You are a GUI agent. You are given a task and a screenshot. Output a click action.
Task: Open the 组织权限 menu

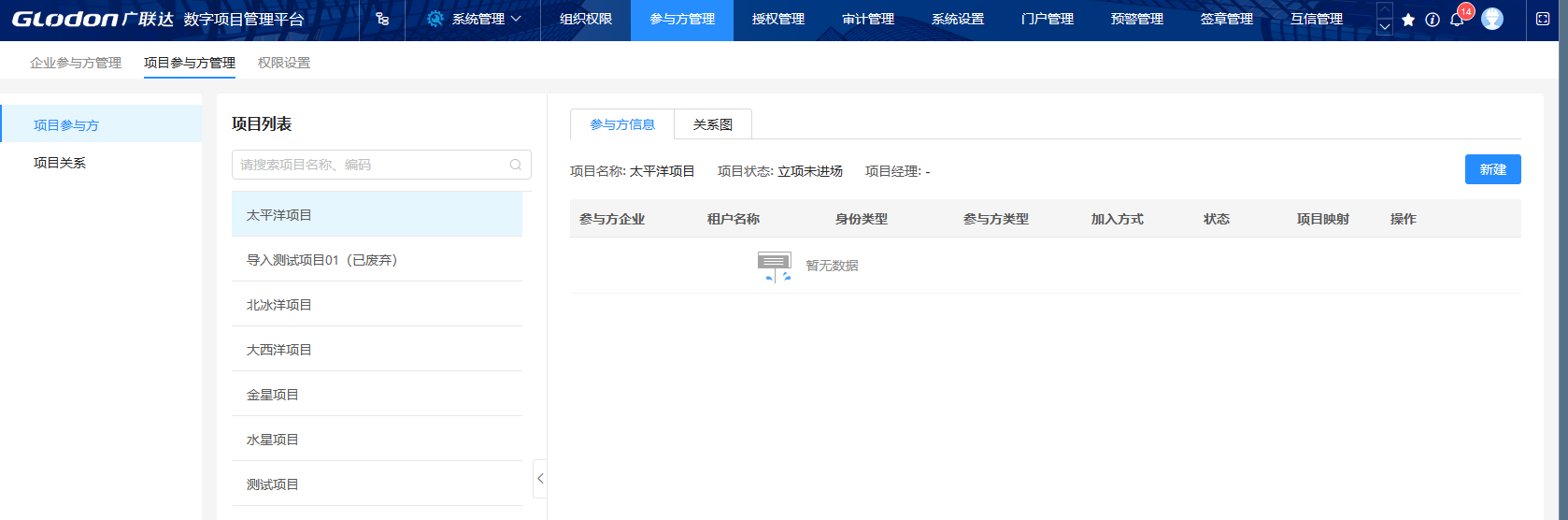[x=586, y=19]
